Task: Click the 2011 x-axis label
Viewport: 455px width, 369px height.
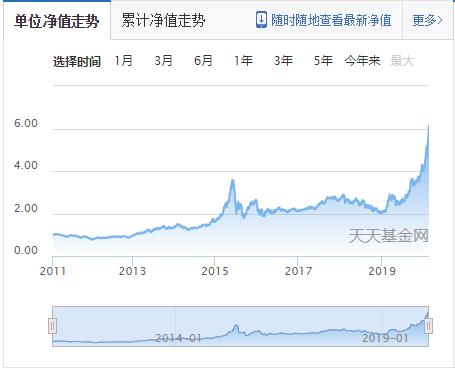Action: click(53, 271)
